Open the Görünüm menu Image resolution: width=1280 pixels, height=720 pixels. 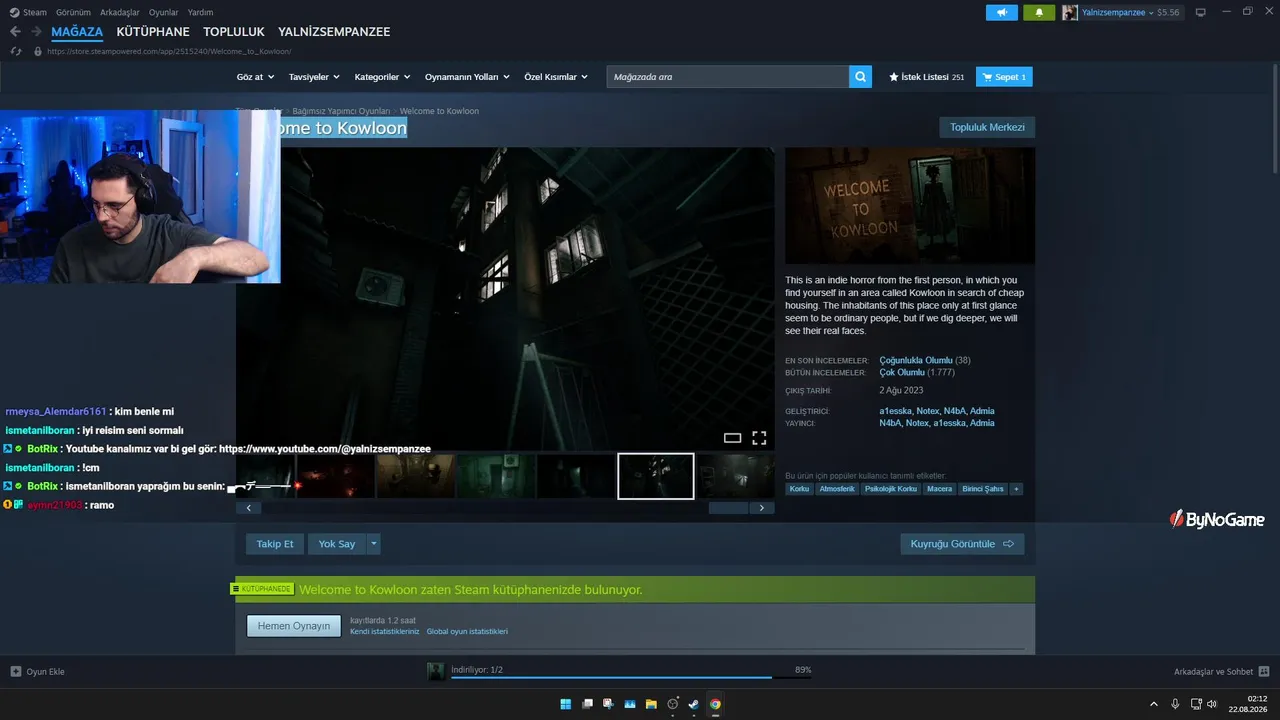click(x=73, y=12)
